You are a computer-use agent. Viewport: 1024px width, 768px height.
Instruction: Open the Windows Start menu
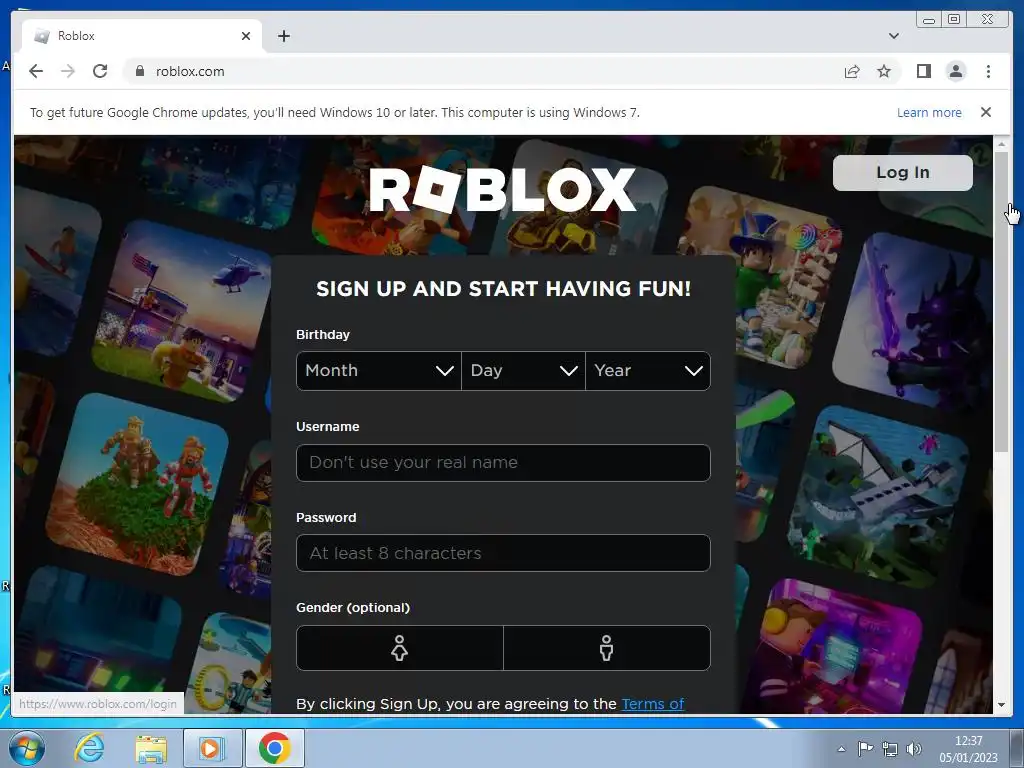(27, 748)
